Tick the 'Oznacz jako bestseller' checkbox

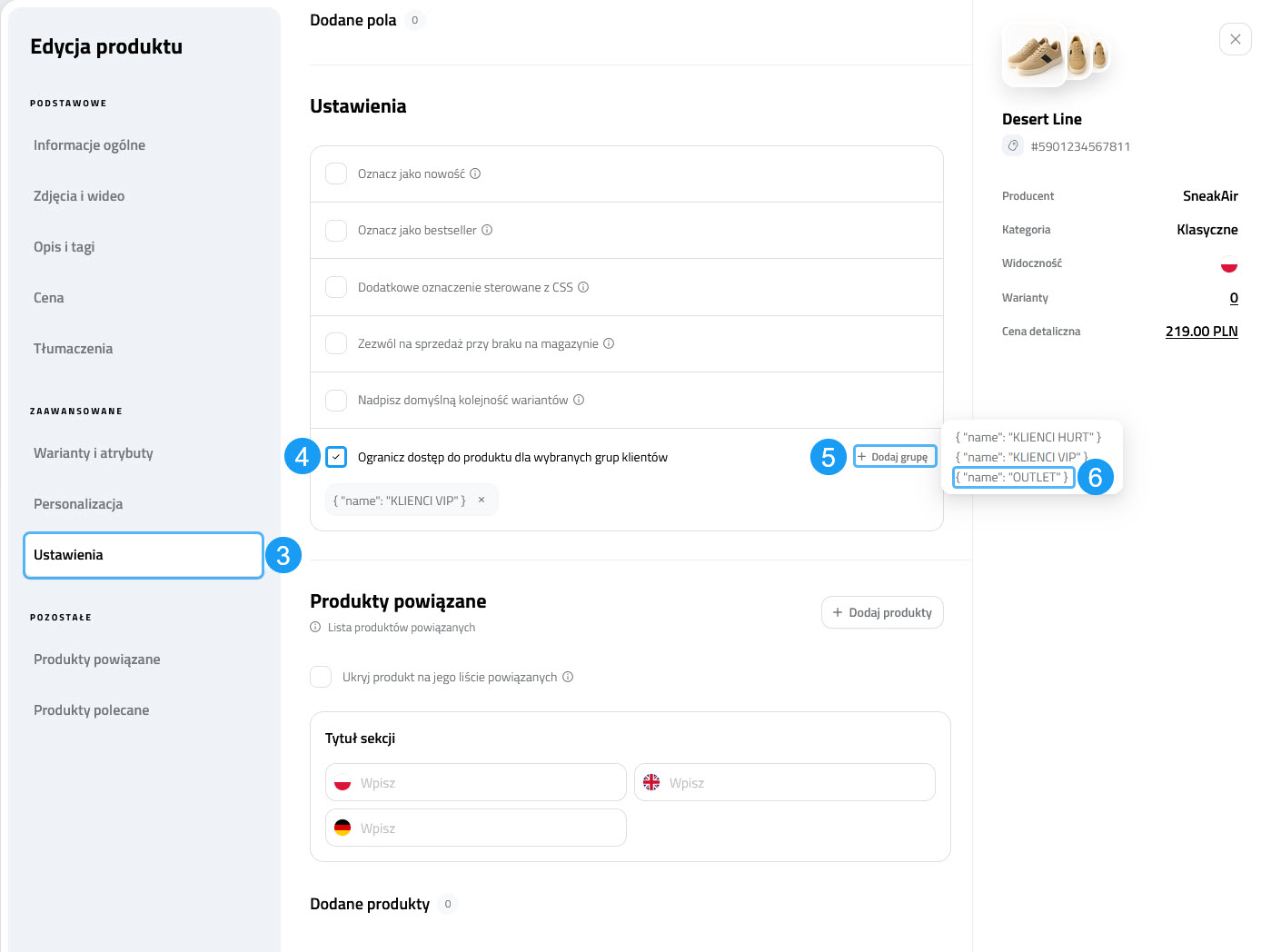336,230
